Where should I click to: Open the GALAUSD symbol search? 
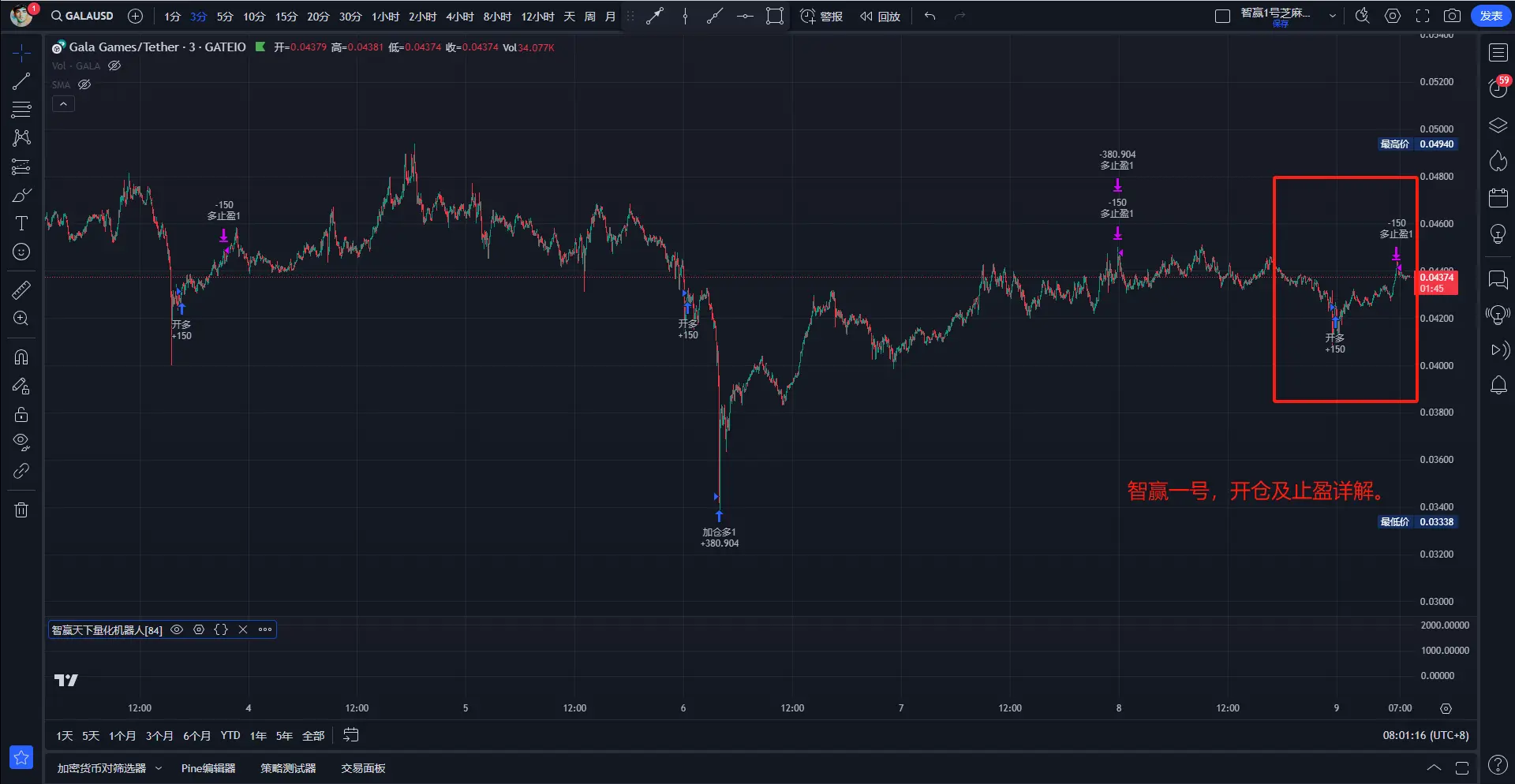point(83,16)
